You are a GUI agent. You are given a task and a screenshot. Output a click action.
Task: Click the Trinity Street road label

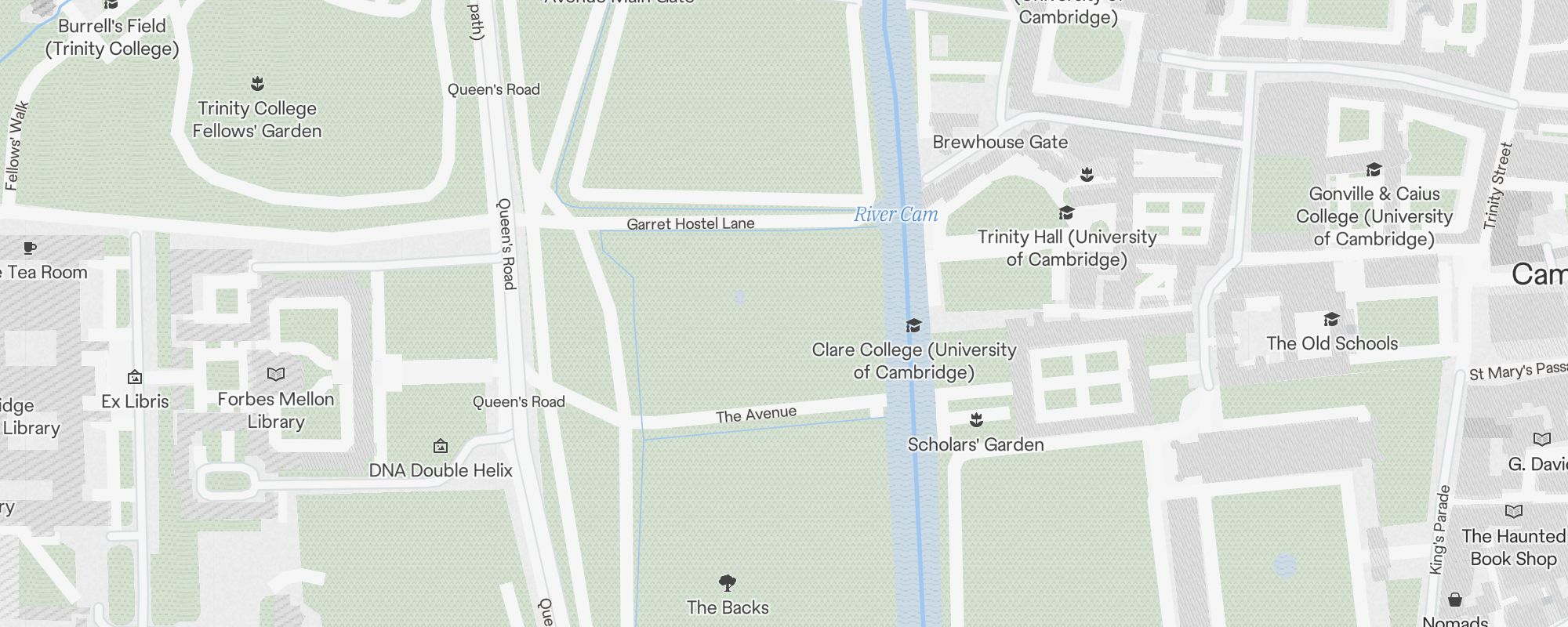pos(1497,186)
